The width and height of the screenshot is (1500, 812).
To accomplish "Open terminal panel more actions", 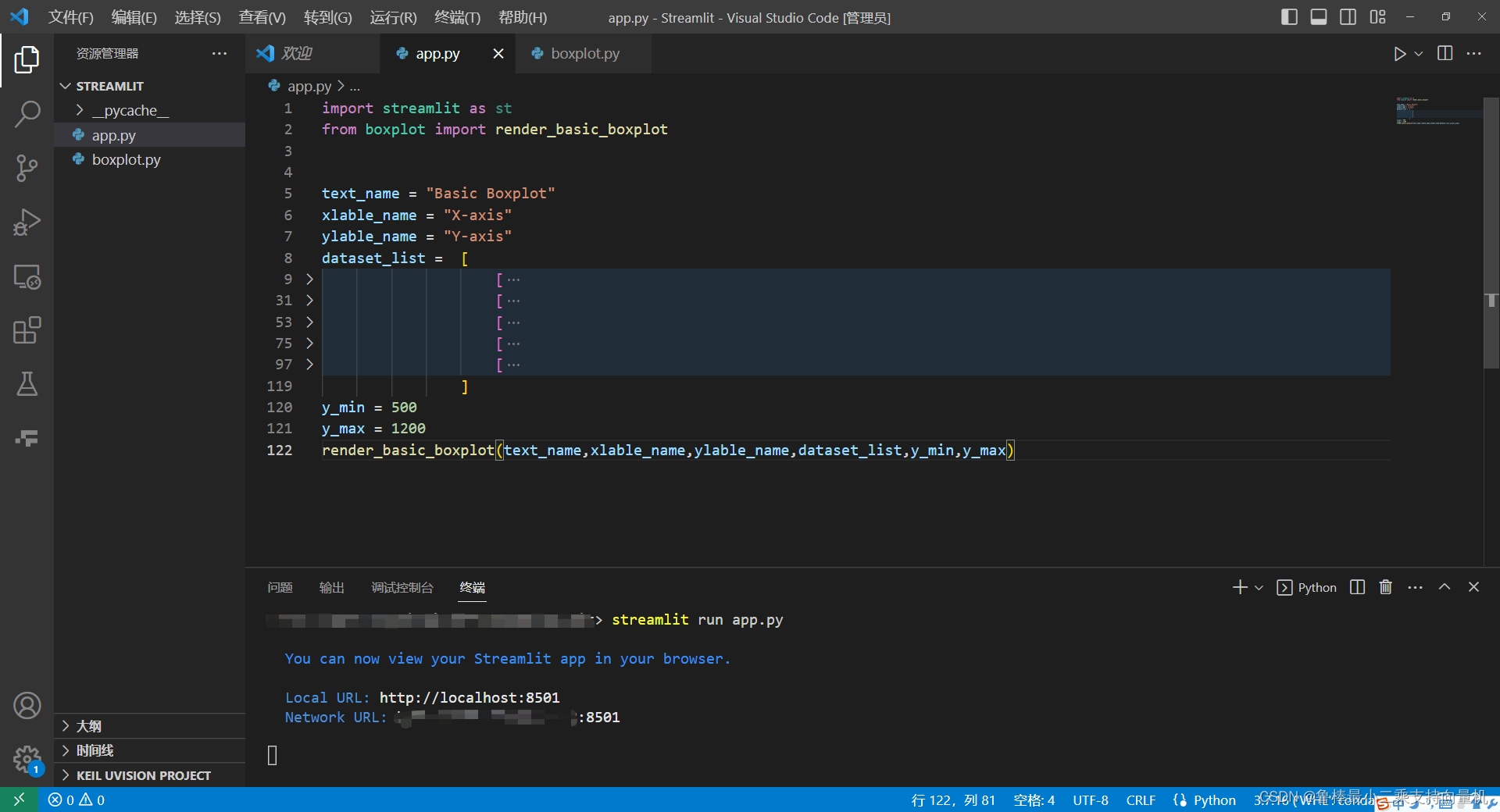I will pyautogui.click(x=1416, y=587).
